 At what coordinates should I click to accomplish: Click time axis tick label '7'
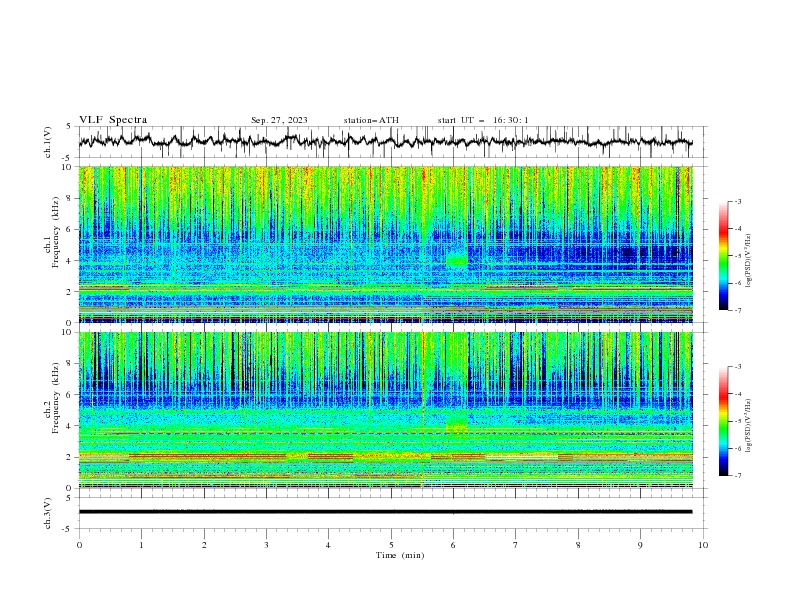point(516,545)
